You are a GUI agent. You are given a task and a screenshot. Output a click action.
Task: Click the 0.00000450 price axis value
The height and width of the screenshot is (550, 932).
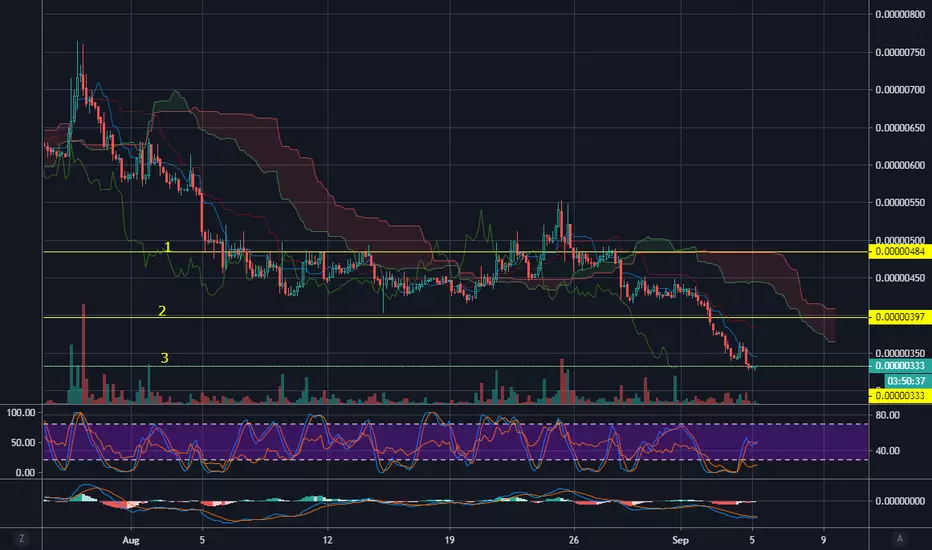coord(900,278)
